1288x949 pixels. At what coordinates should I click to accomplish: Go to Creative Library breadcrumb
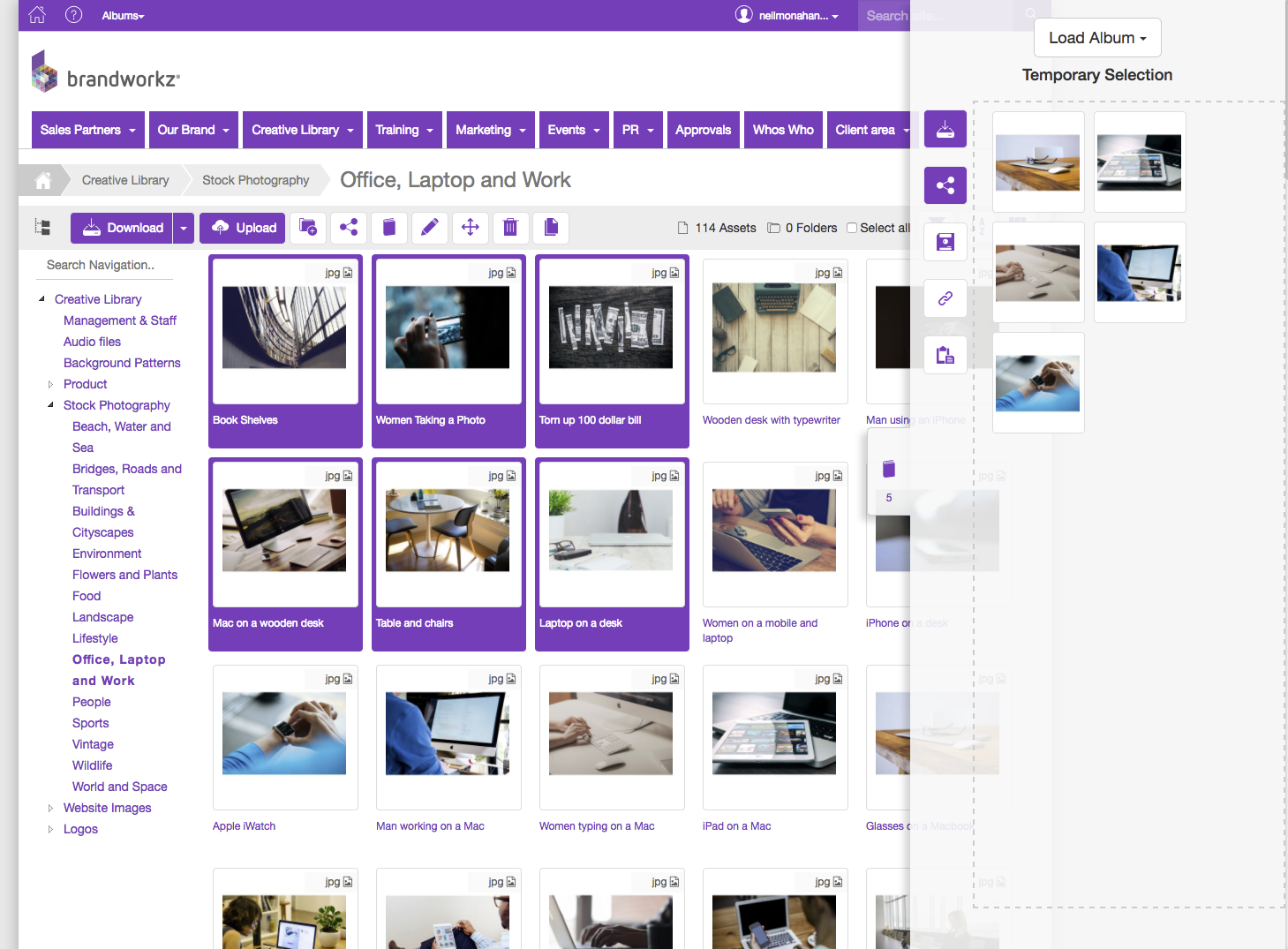125,180
